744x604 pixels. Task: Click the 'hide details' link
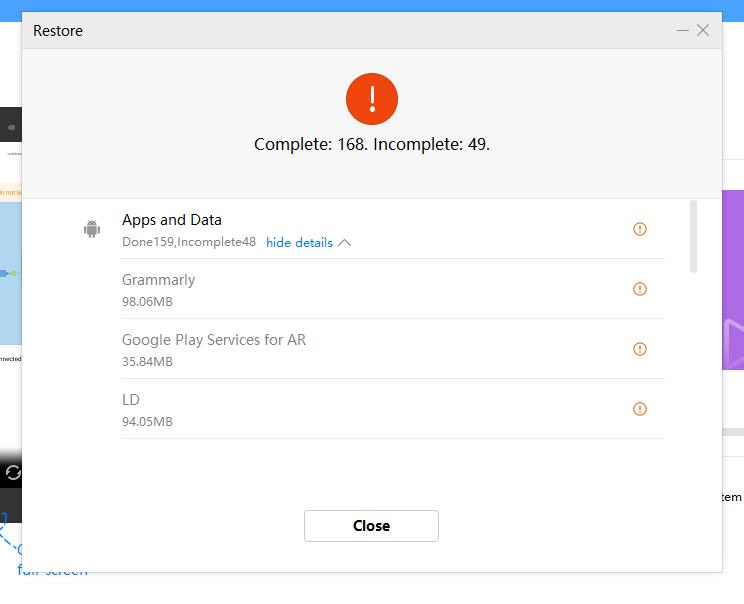[299, 242]
